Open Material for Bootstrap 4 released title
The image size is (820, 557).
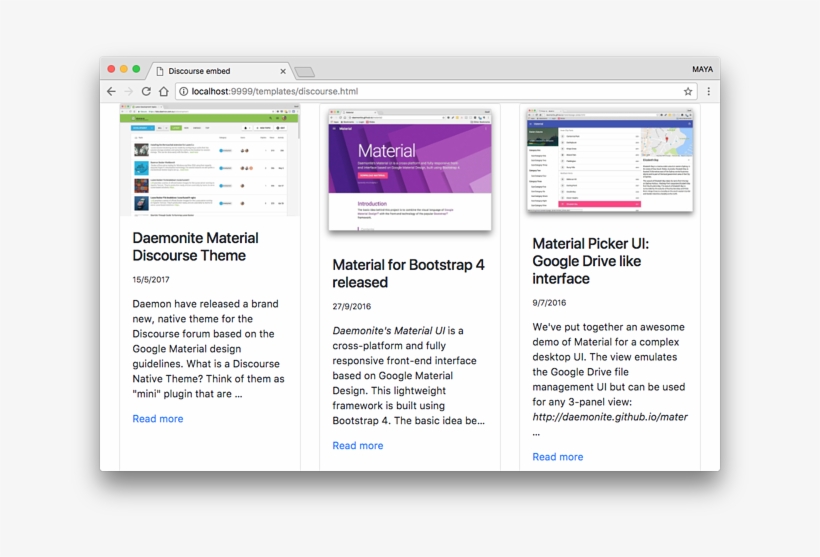pyautogui.click(x=408, y=273)
